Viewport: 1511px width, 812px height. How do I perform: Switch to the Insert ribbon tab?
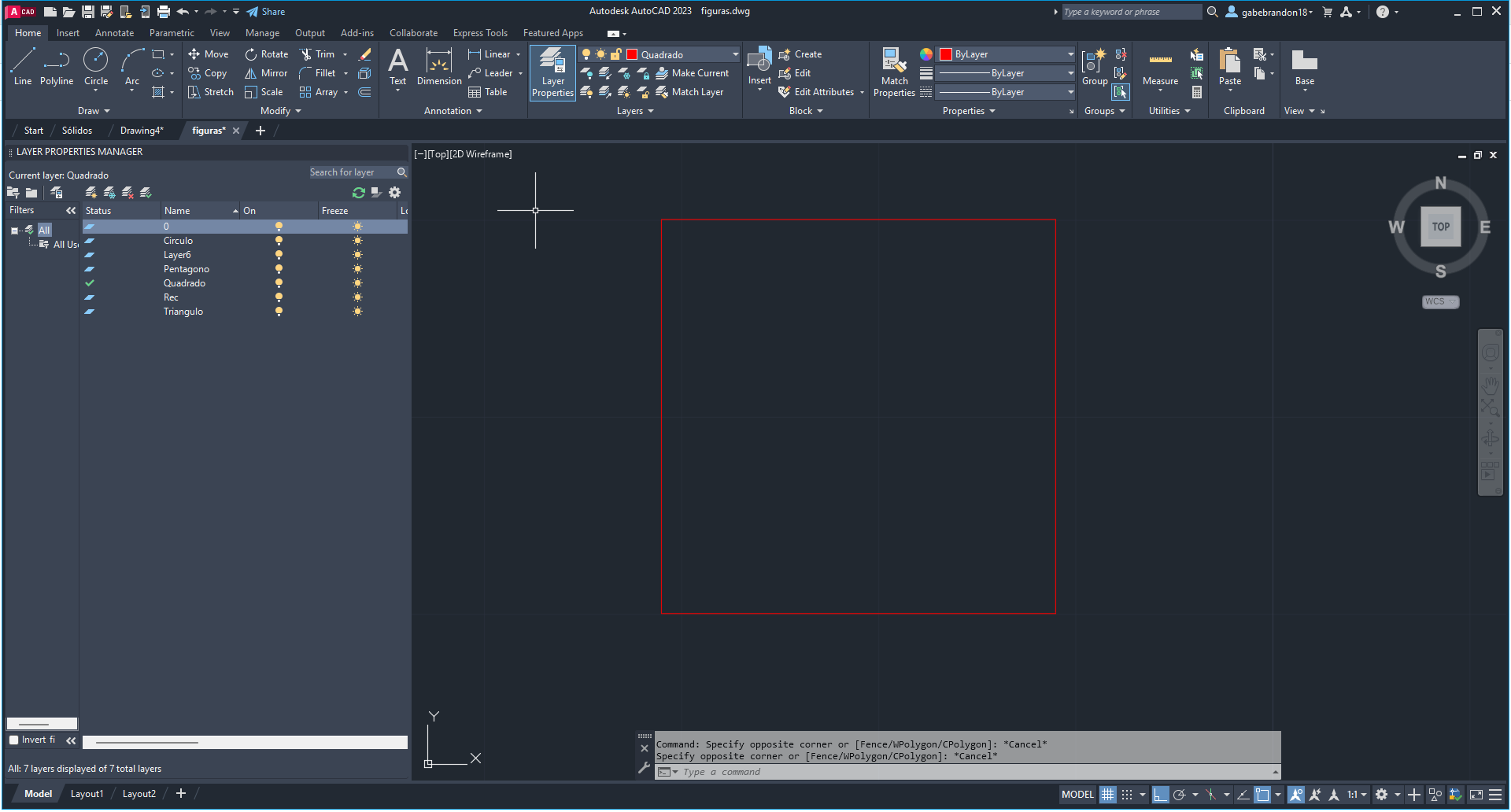[x=68, y=33]
